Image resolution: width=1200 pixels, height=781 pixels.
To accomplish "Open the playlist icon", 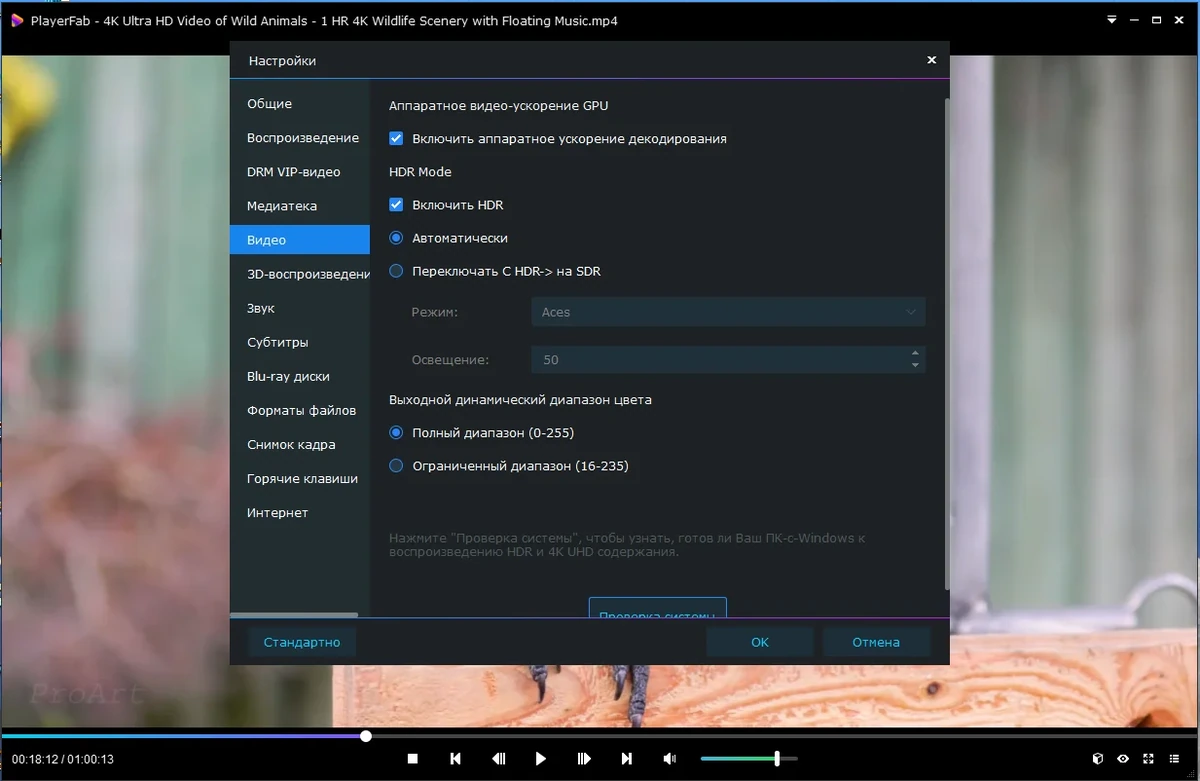I will pos(1174,759).
